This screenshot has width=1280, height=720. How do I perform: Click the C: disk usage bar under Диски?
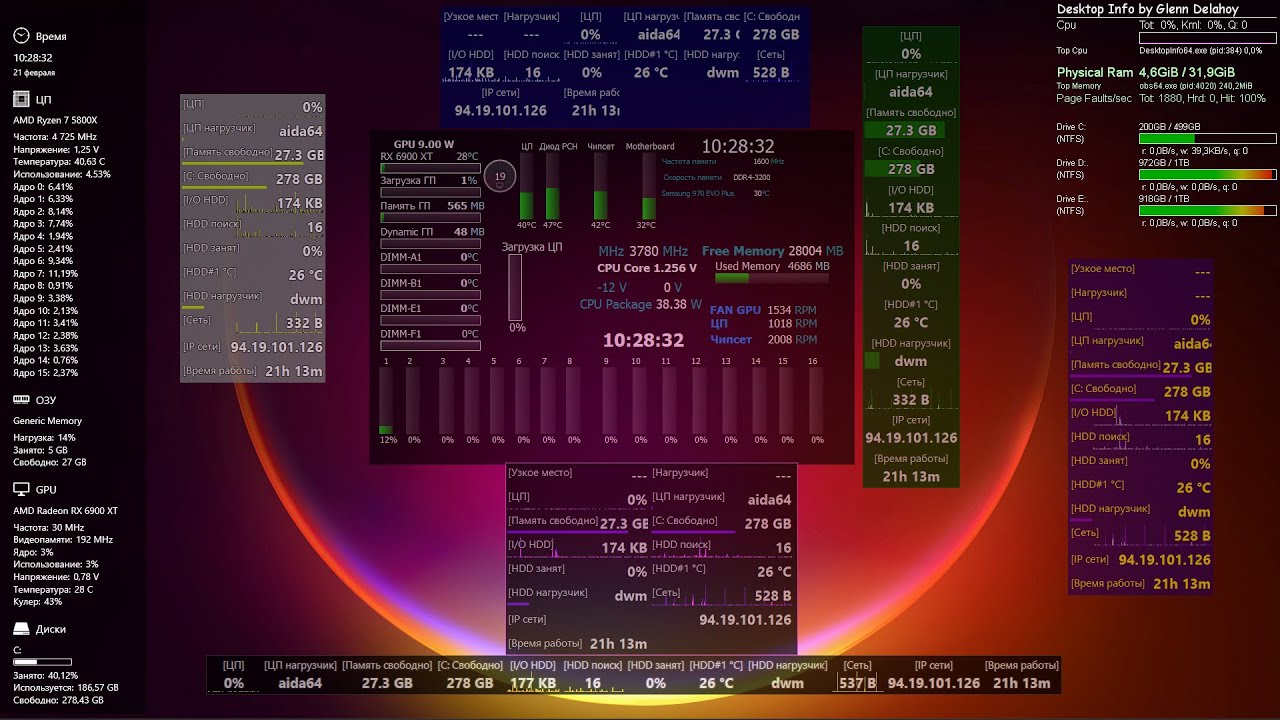coord(42,662)
